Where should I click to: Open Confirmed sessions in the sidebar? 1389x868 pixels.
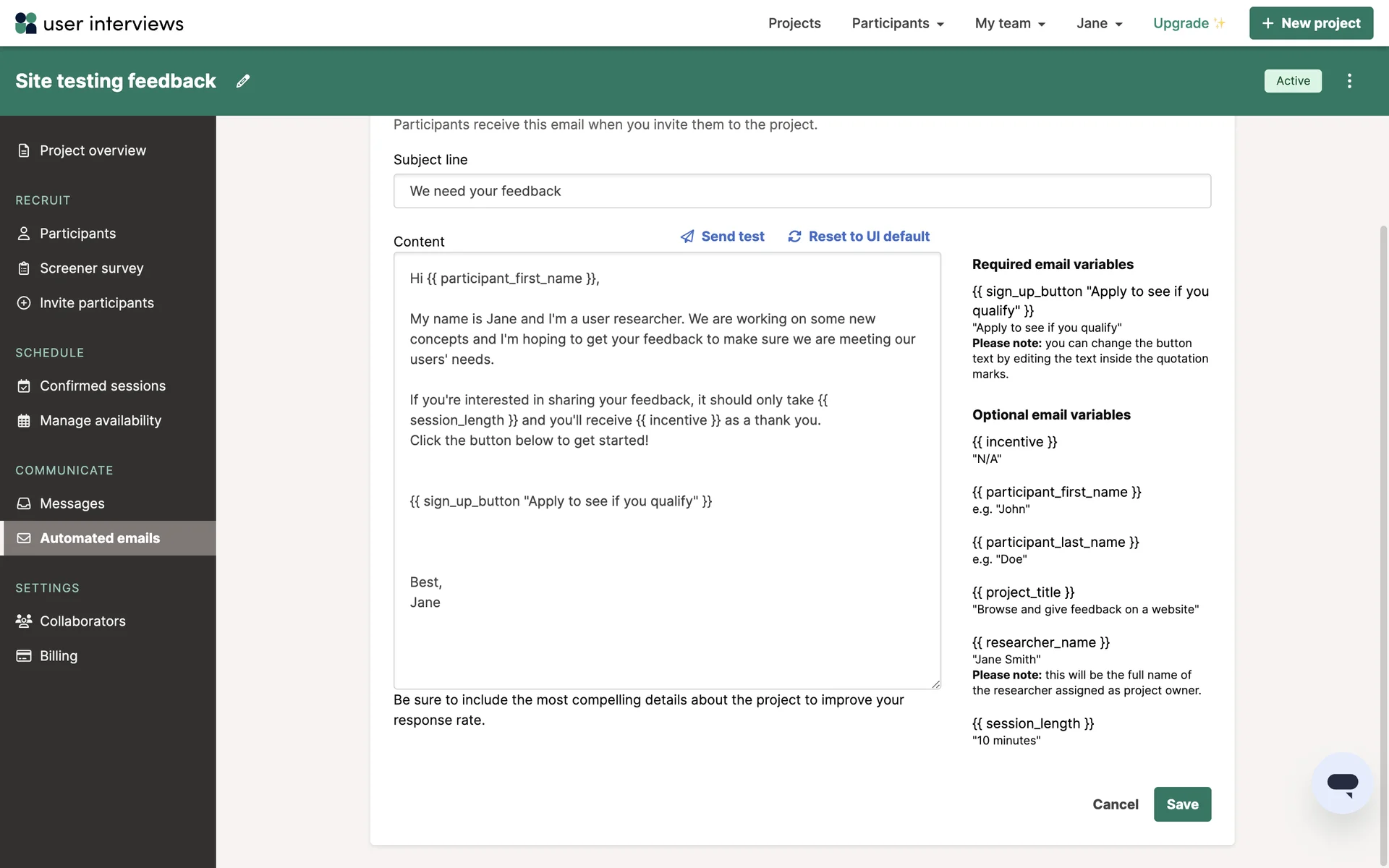click(x=102, y=386)
